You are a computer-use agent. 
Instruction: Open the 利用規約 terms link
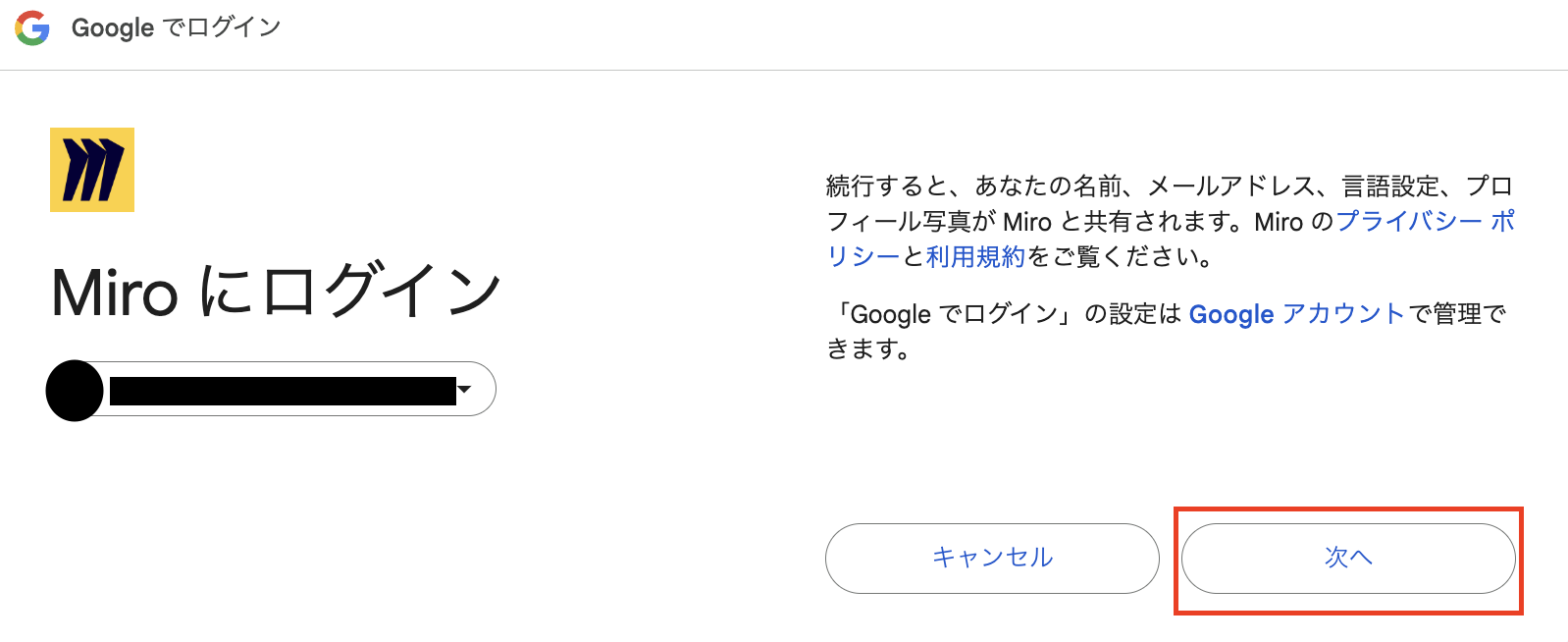click(975, 256)
